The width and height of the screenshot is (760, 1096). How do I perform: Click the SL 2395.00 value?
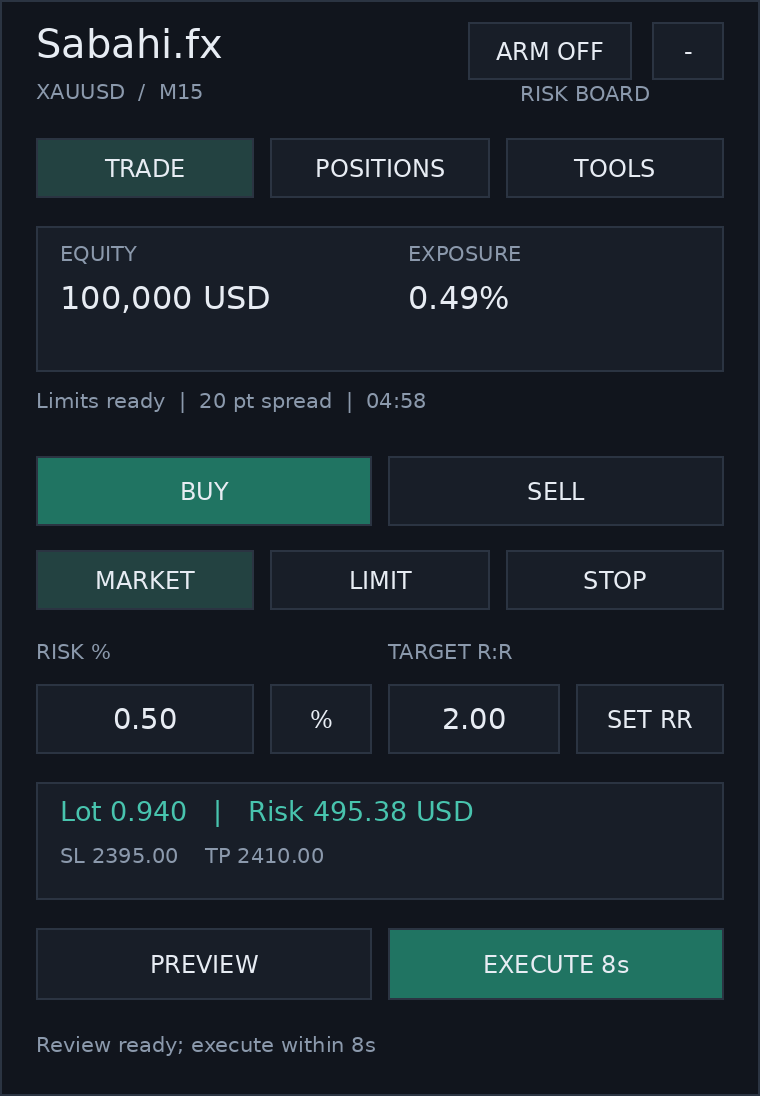tap(119, 856)
